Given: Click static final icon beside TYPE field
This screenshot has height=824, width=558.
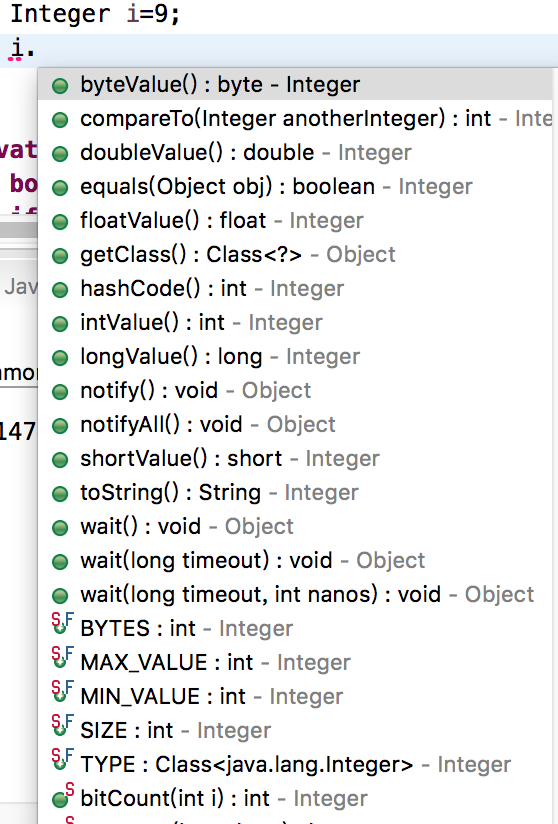Looking at the screenshot, I should tap(63, 760).
